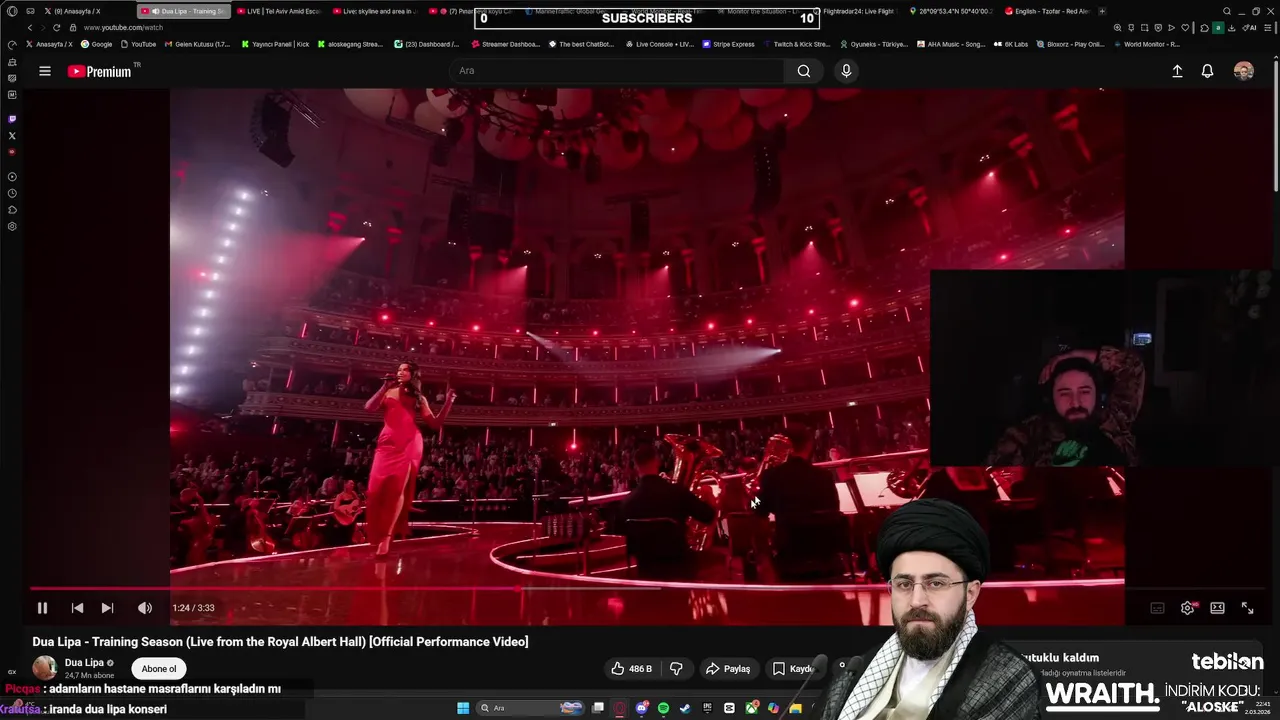Open YouTube bookmark
This screenshot has width=1280, height=720.
click(x=138, y=44)
